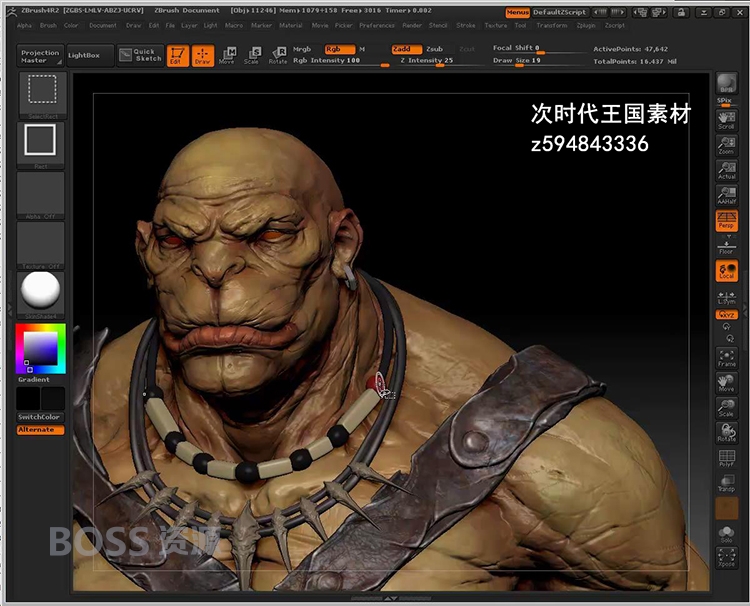750x606 pixels.
Task: Open the Alpha Off picker
Action: click(x=41, y=196)
